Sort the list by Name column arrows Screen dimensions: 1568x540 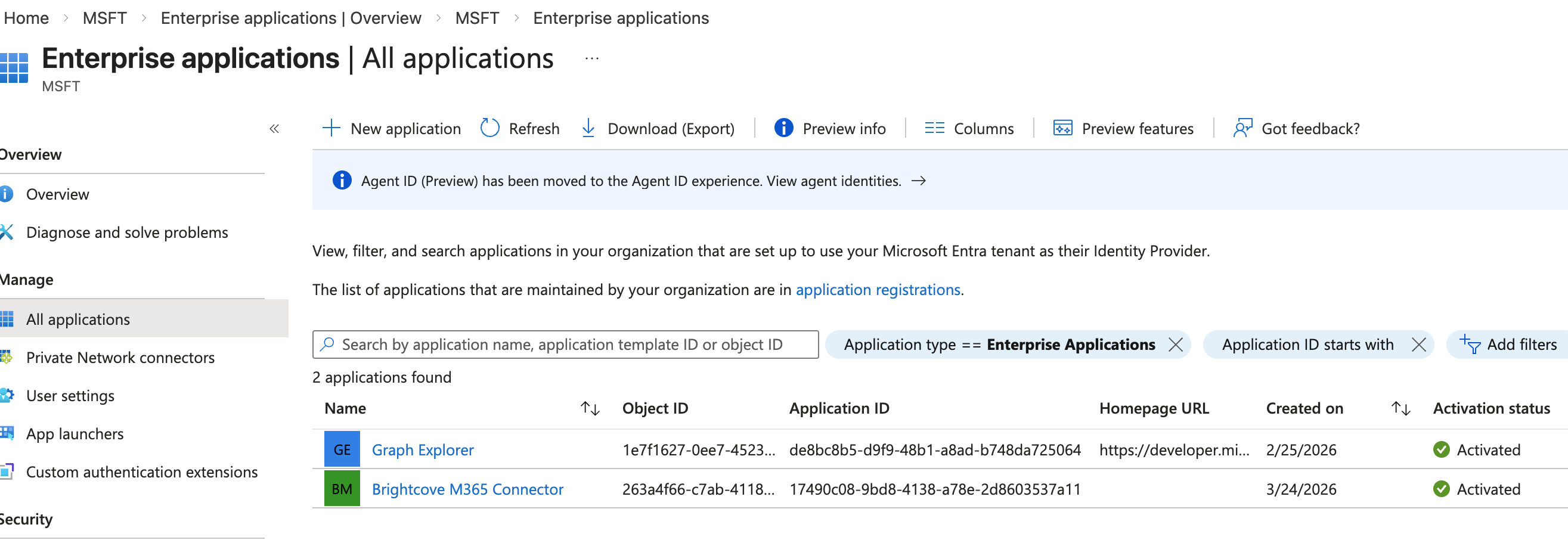click(590, 408)
